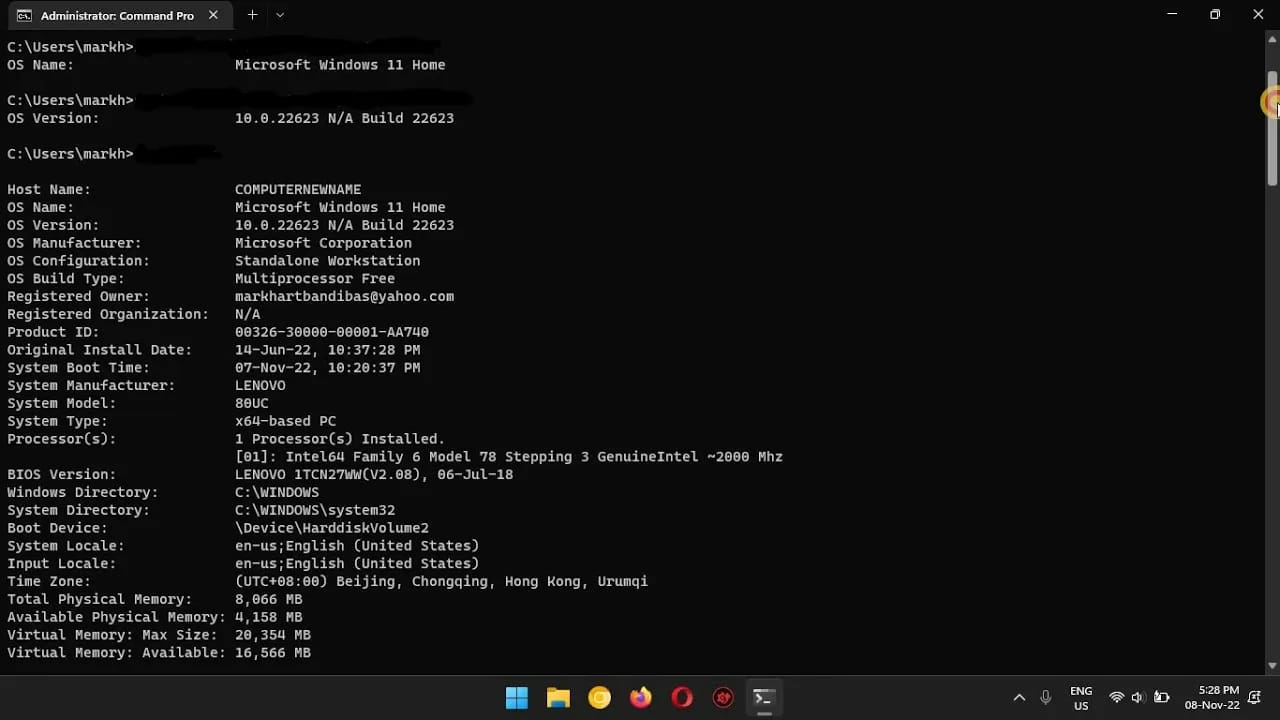Image resolution: width=1280 pixels, height=720 pixels.
Task: Click the microphone icon in the system tray
Action: coord(1046,697)
